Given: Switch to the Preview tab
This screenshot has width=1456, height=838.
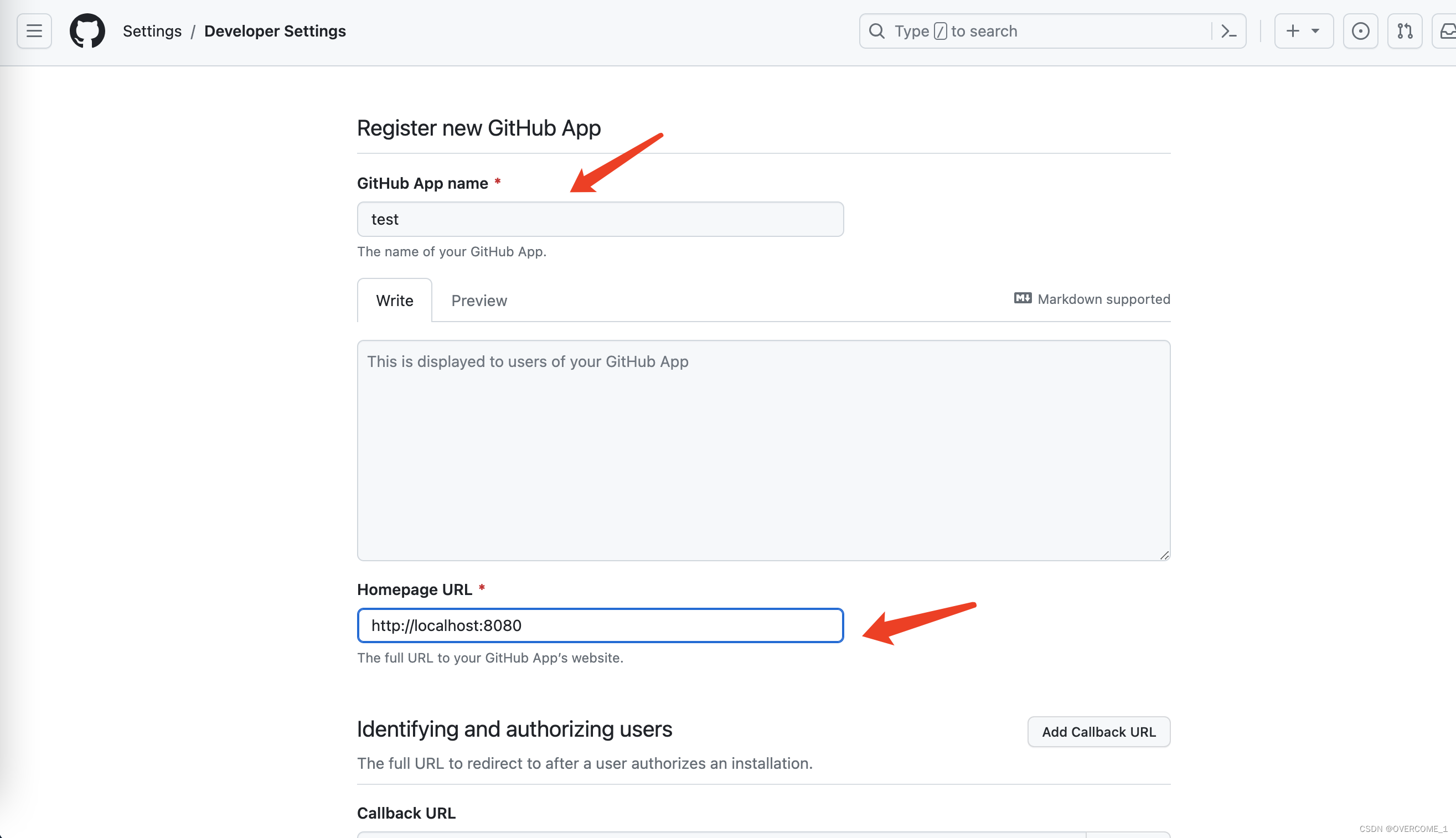Looking at the screenshot, I should (479, 300).
